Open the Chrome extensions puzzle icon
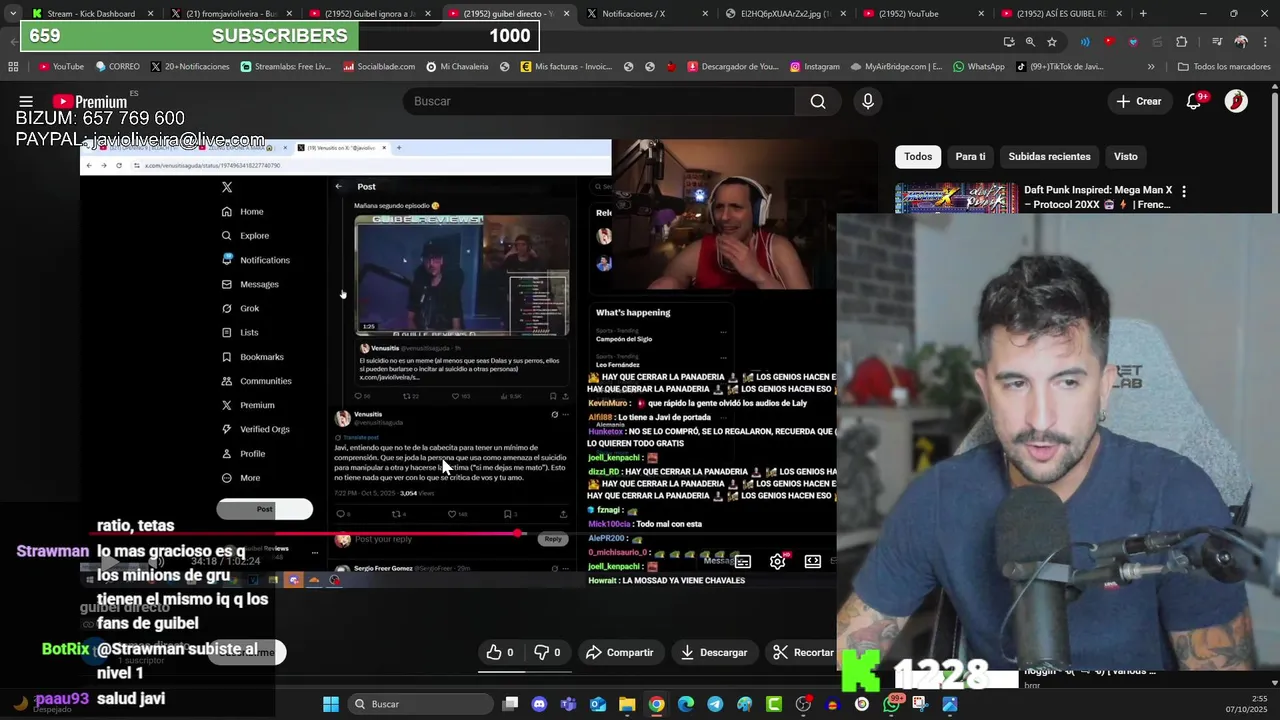The width and height of the screenshot is (1280, 720). pos(1181,42)
